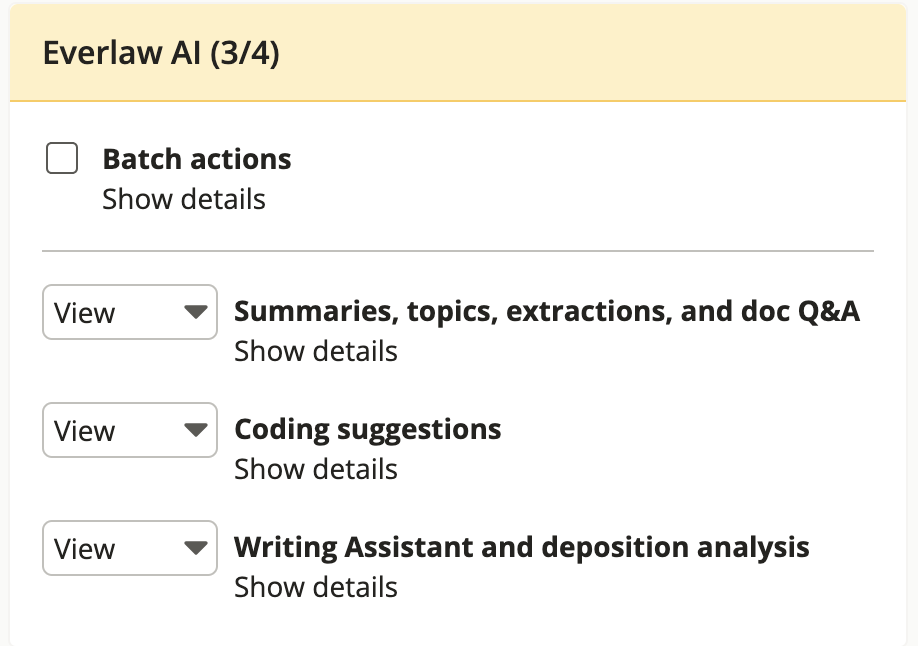This screenshot has width=918, height=646.
Task: Click the yellow Everlaw AI header bar
Action: point(458,53)
